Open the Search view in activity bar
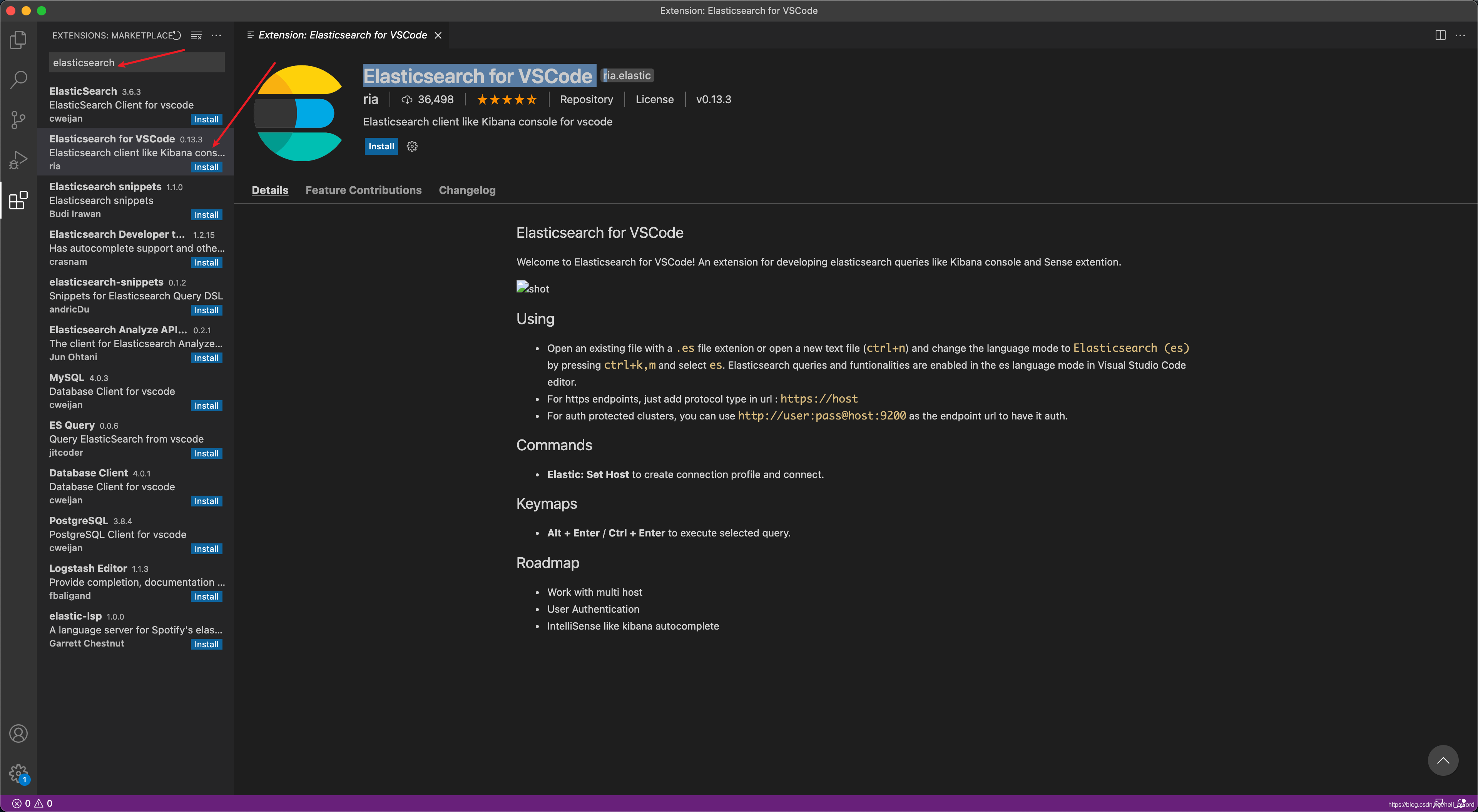 18,80
